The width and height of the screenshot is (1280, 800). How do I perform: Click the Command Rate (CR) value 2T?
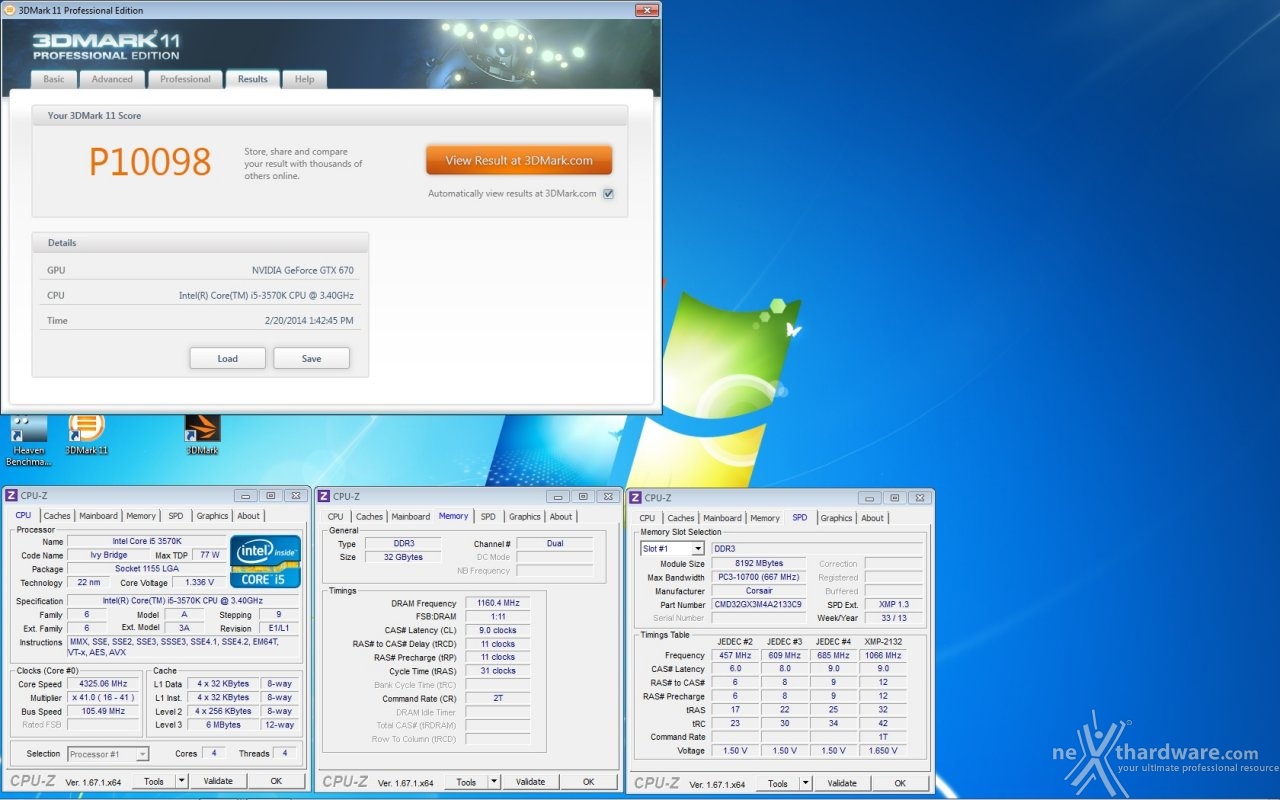497,698
